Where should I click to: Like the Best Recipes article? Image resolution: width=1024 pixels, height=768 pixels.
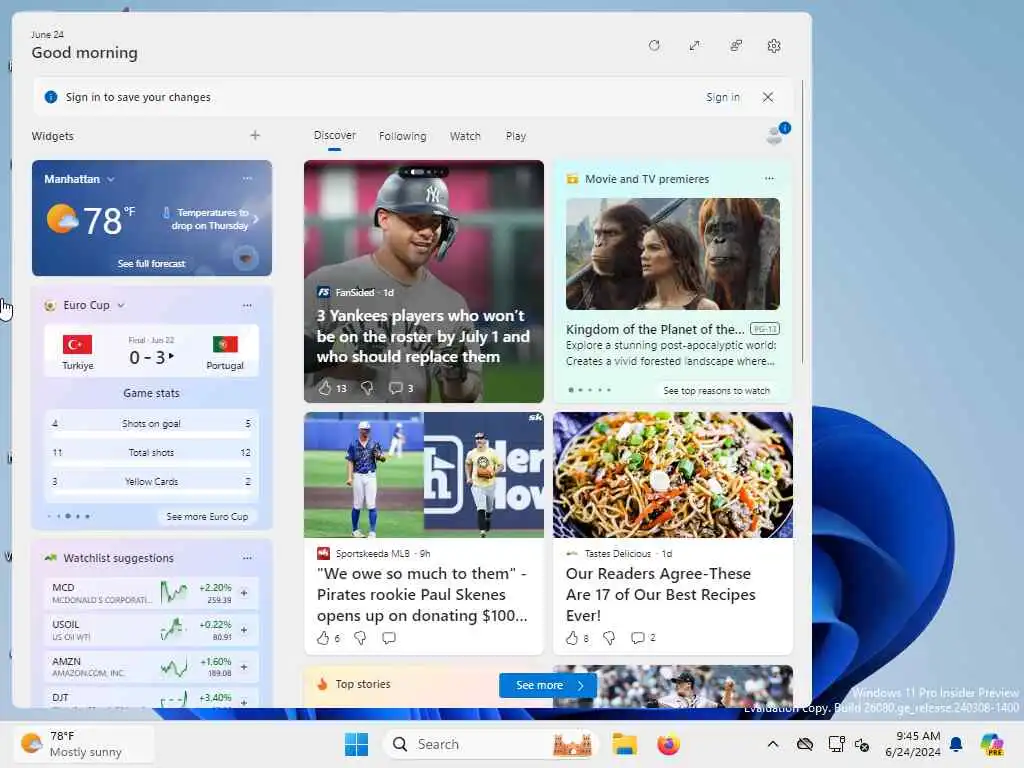571,638
